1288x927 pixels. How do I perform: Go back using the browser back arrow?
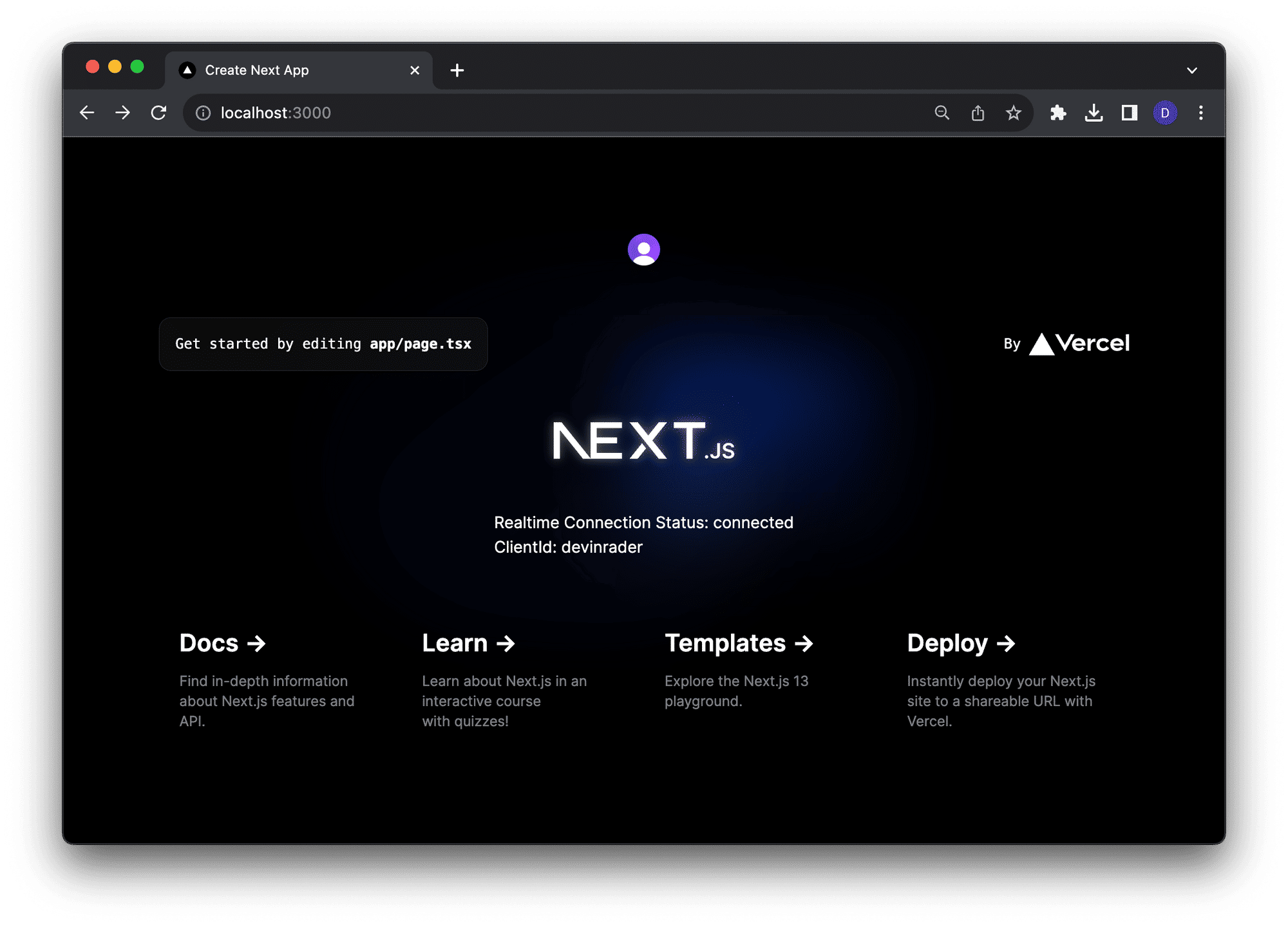(87, 113)
